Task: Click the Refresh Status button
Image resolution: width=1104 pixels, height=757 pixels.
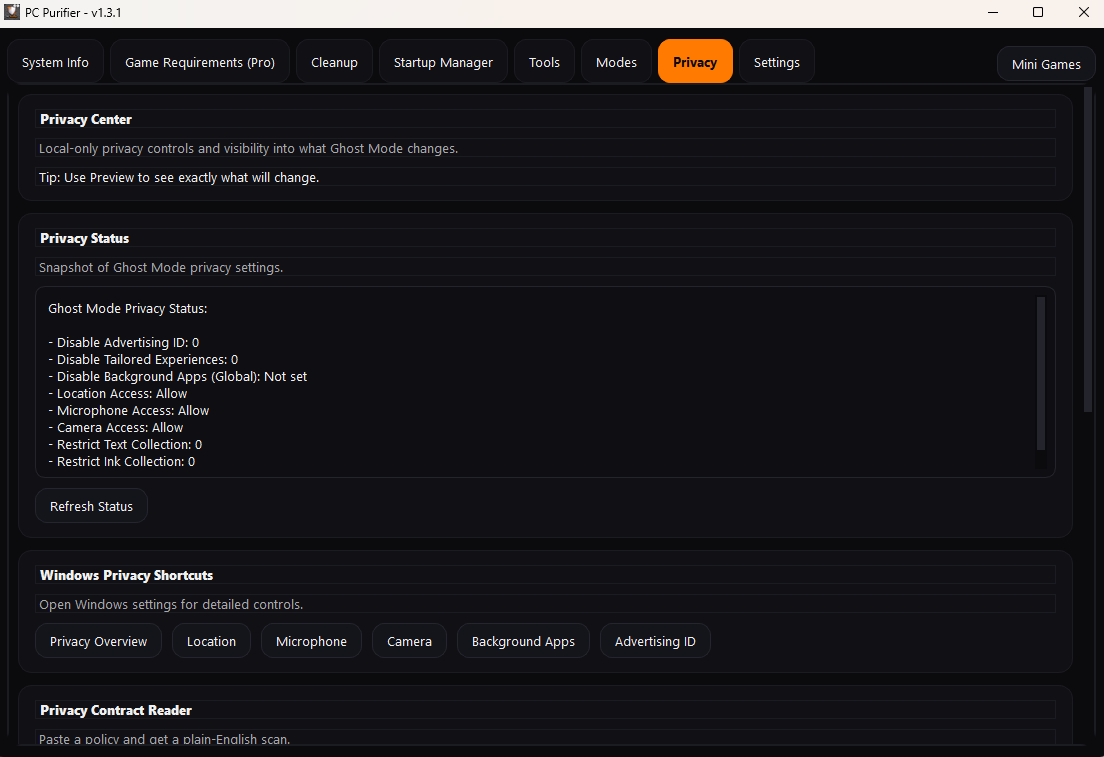Action: tap(91, 505)
